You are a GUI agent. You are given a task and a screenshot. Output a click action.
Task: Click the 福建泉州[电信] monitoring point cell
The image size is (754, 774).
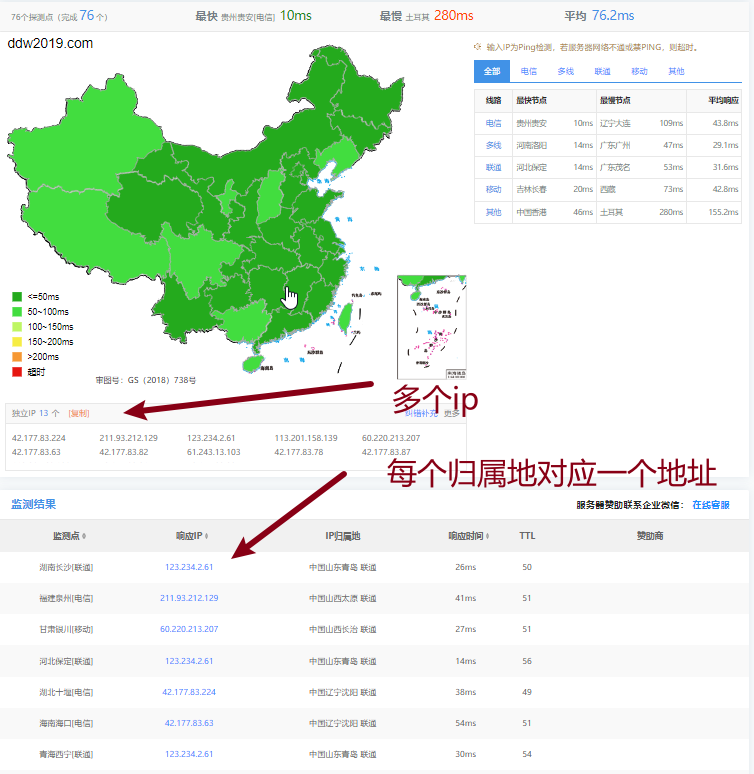coord(66,599)
